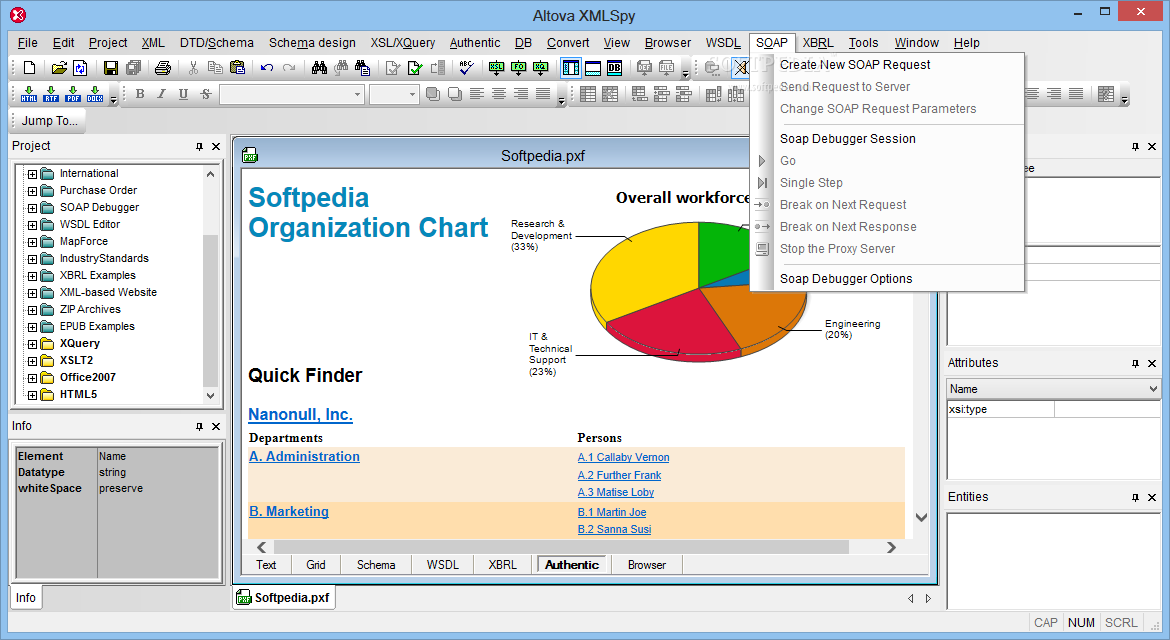Save the file with the floppy disk icon

tap(110, 68)
